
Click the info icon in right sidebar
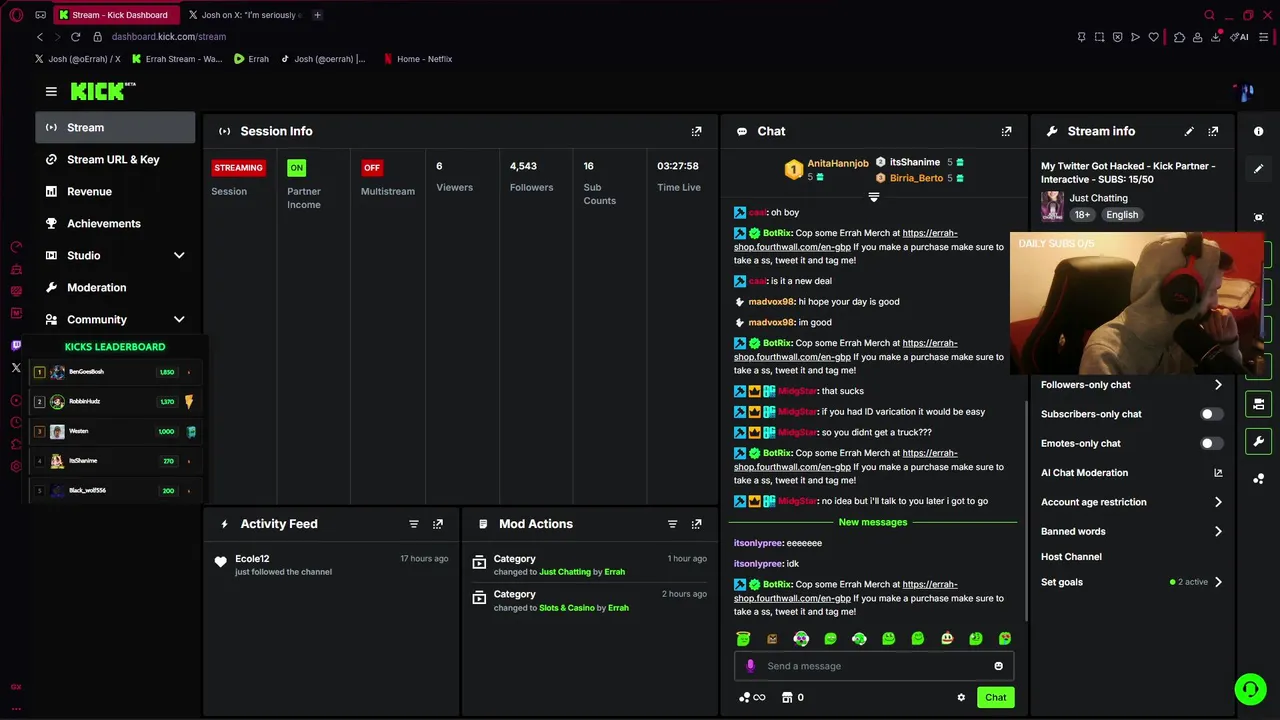pos(1258,131)
